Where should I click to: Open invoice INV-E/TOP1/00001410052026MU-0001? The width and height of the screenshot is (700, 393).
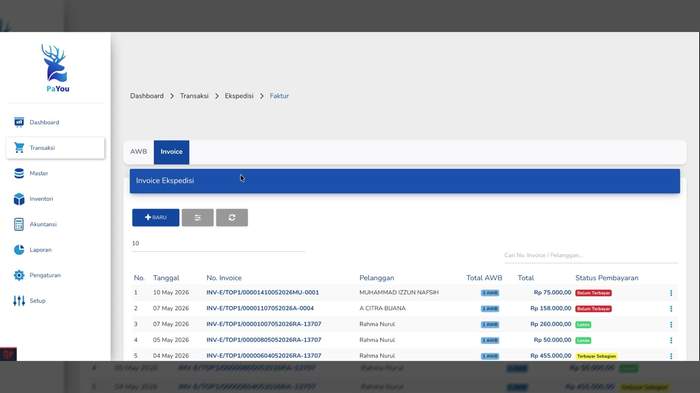tap(262, 293)
